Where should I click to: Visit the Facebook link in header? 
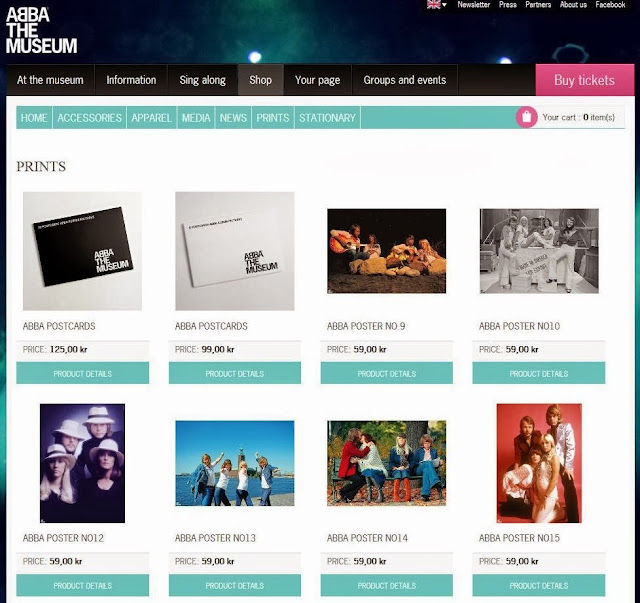(x=610, y=4)
